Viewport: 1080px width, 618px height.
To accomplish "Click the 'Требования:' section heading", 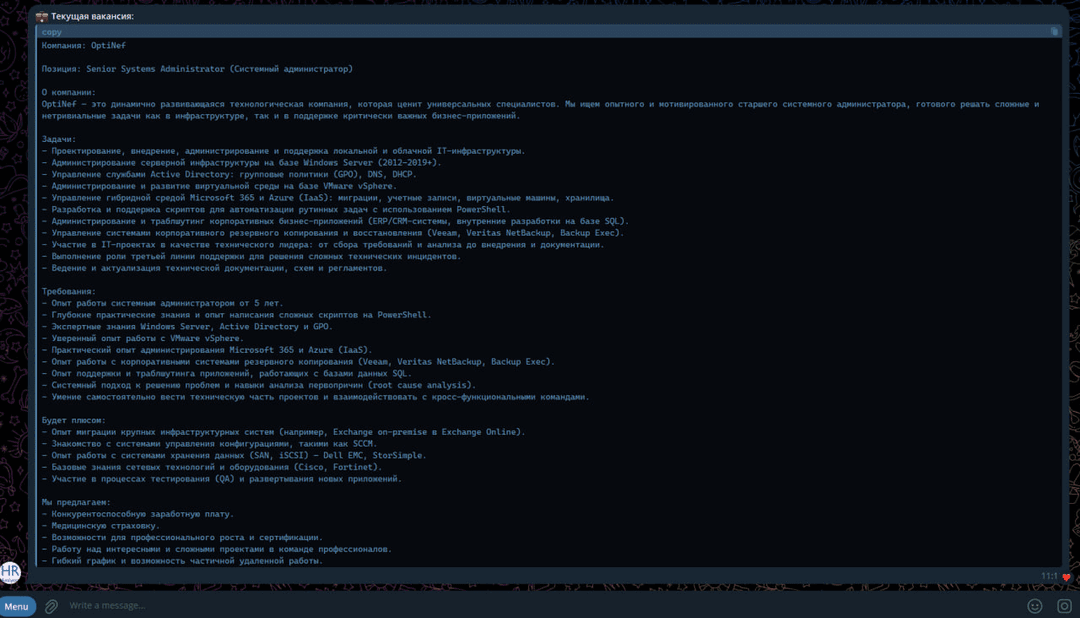I will click(68, 291).
